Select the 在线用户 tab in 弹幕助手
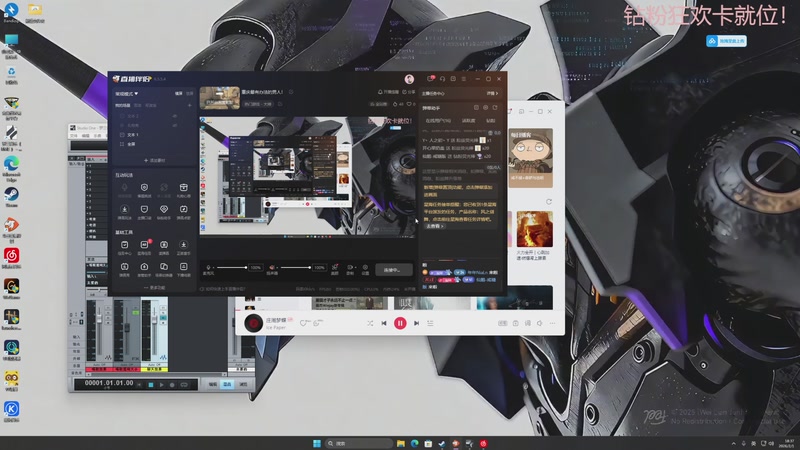 click(438, 121)
